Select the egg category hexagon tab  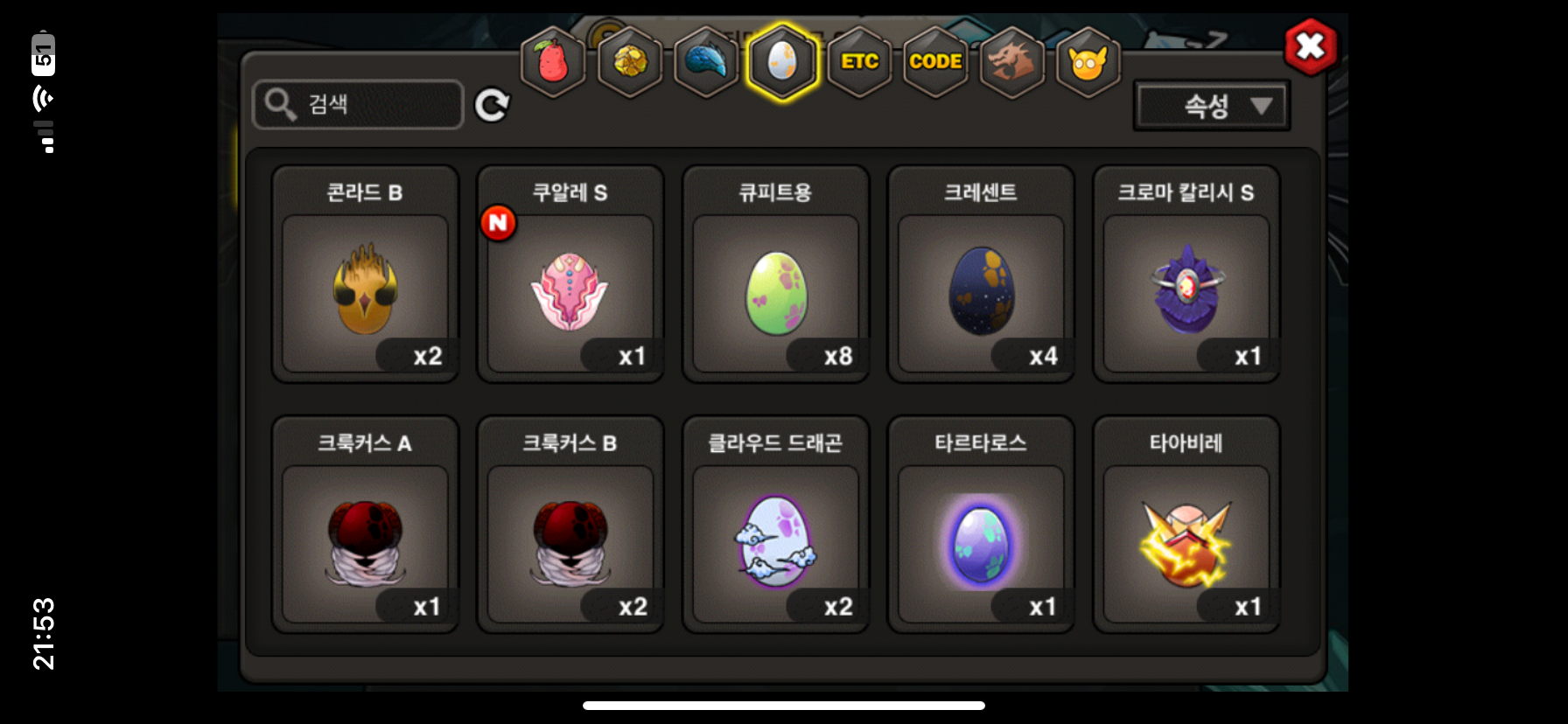[782, 61]
